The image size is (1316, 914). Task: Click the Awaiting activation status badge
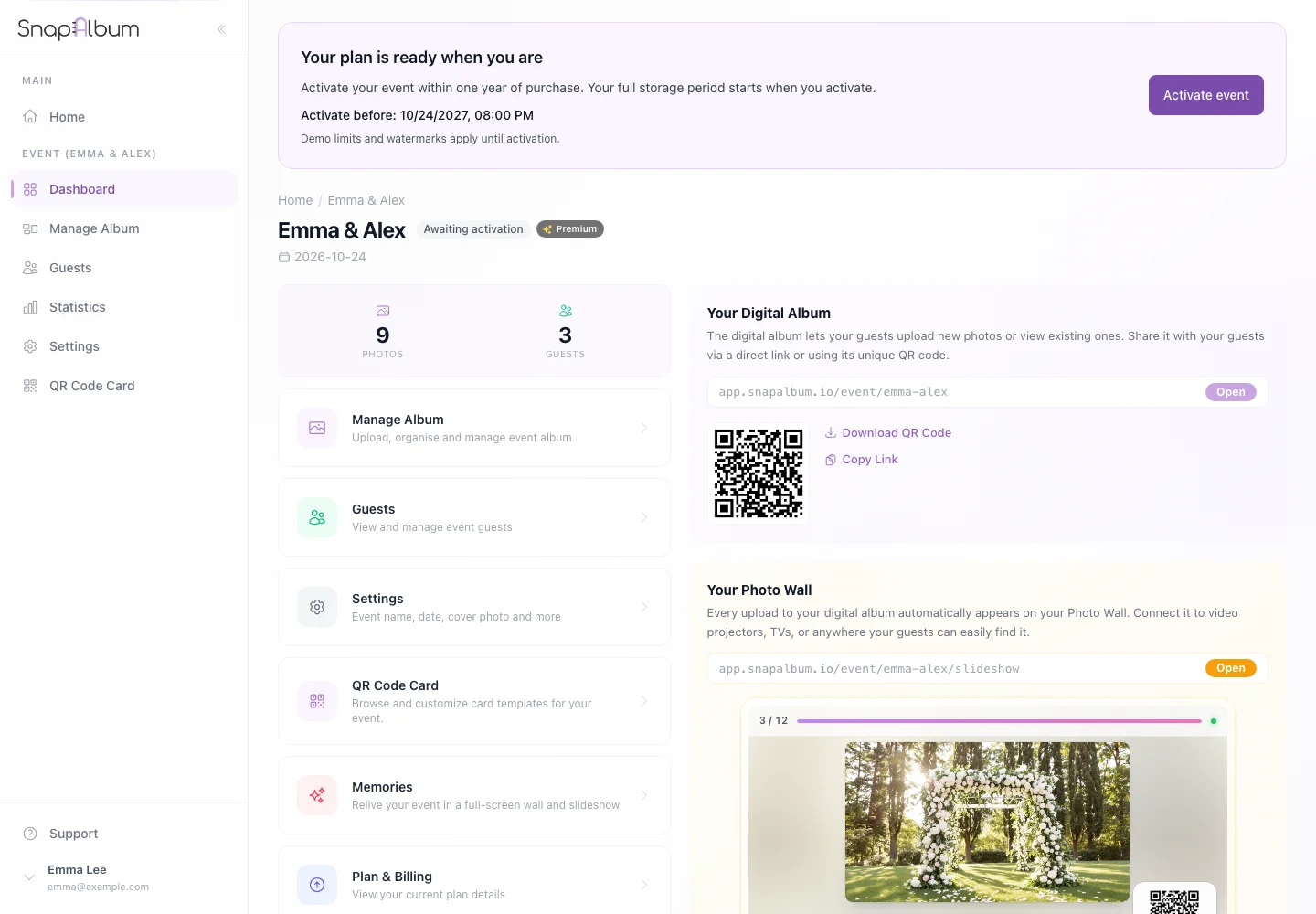pos(473,229)
